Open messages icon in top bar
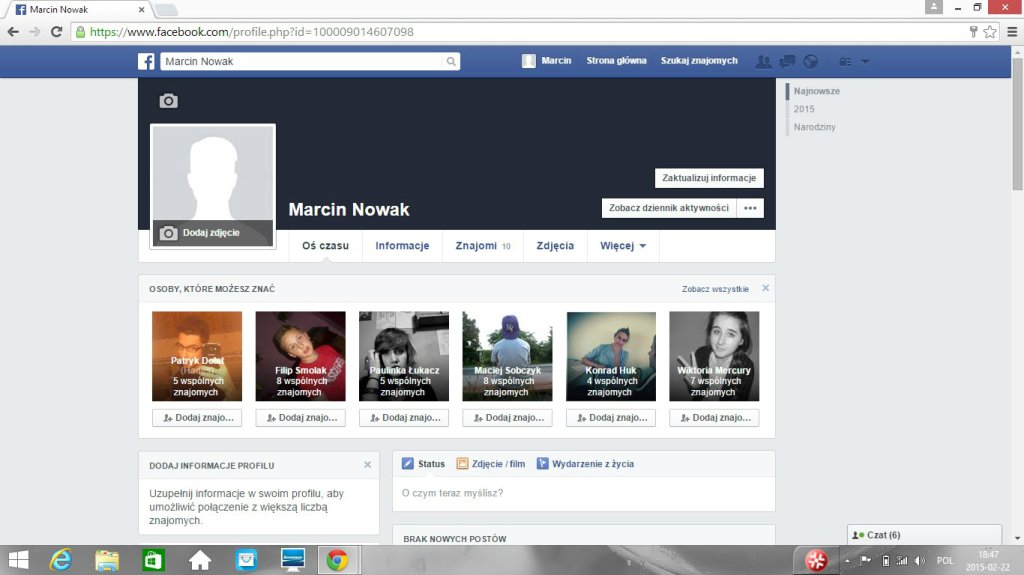Image resolution: width=1024 pixels, height=575 pixels. pyautogui.click(x=787, y=61)
